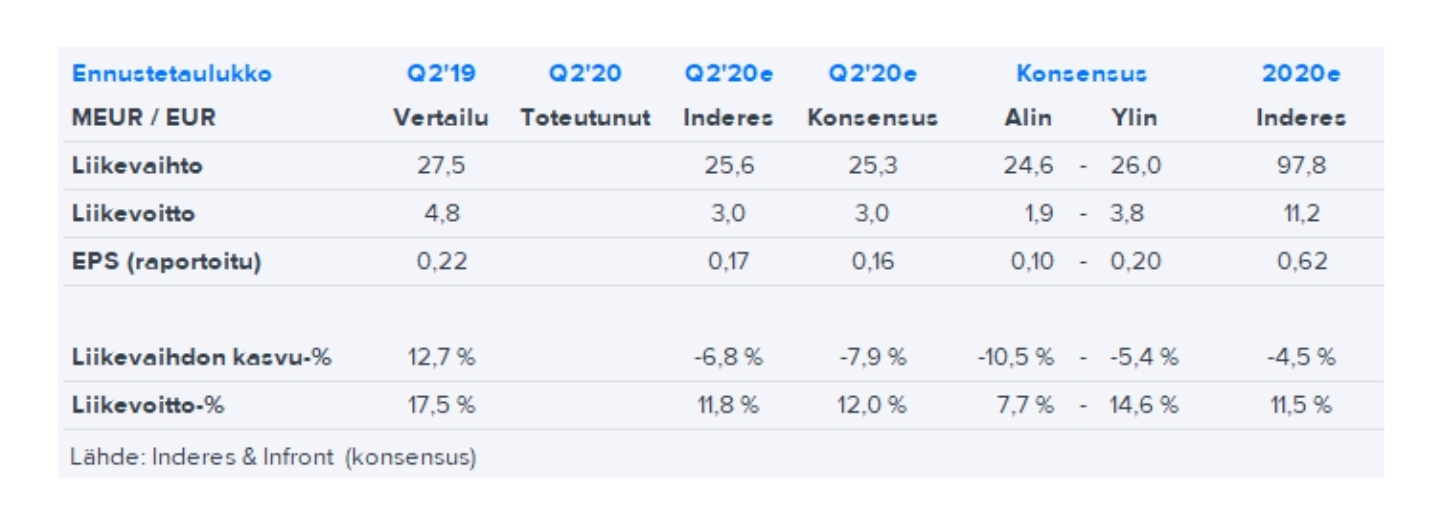Image resolution: width=1439 pixels, height=505 pixels.
Task: Select the EPS consensus value 0,16
Action: point(872,262)
